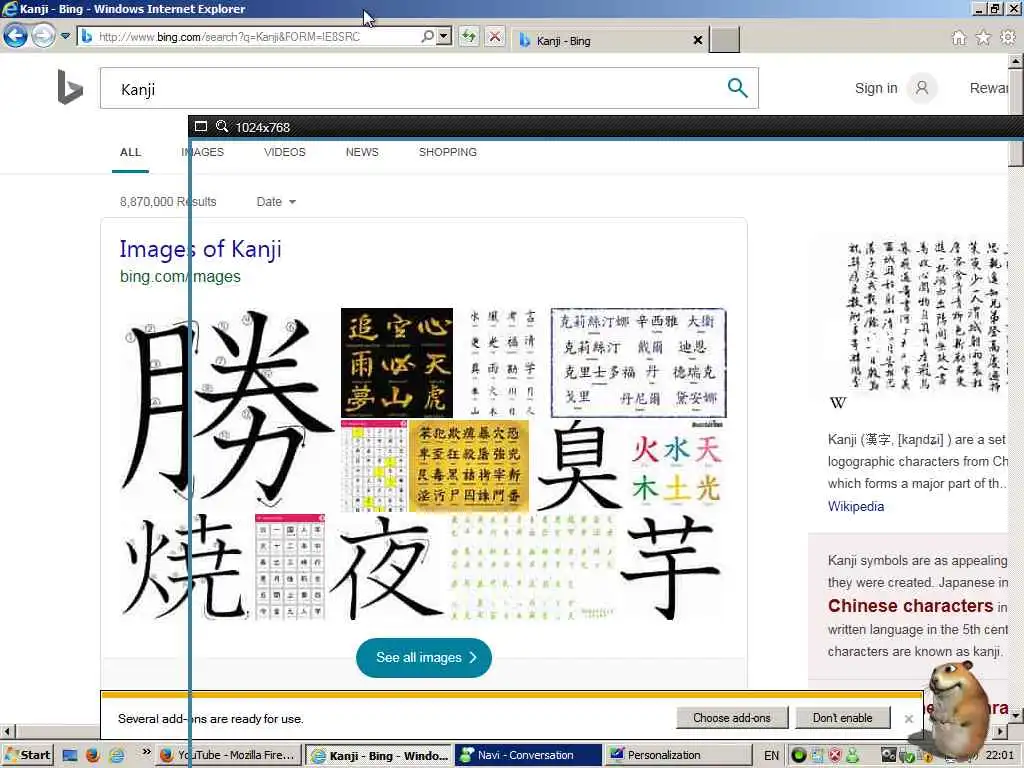The height and width of the screenshot is (768, 1024).
Task: Expand the Date filter dropdown
Action: (x=276, y=202)
